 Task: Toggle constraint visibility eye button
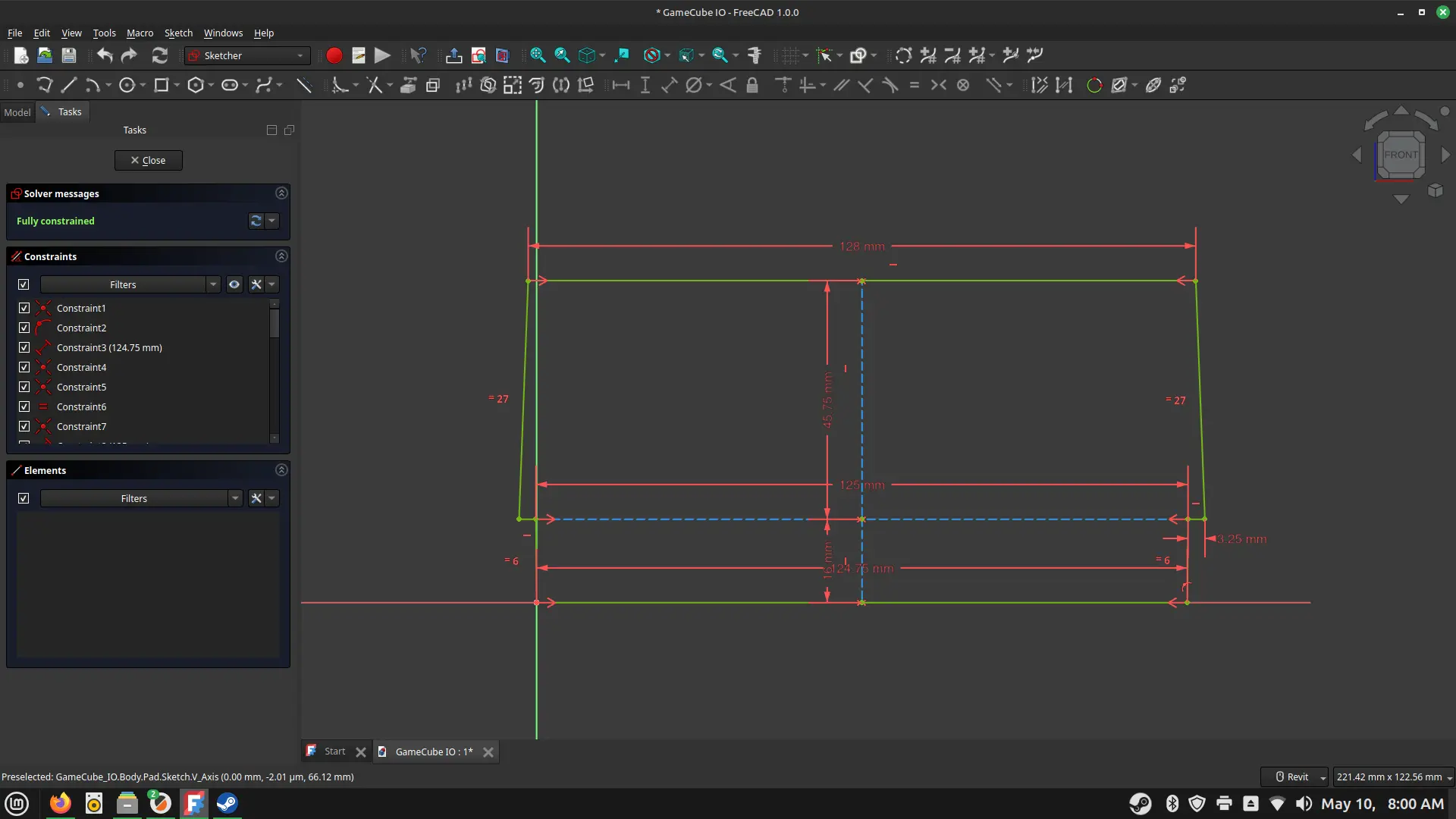234,284
